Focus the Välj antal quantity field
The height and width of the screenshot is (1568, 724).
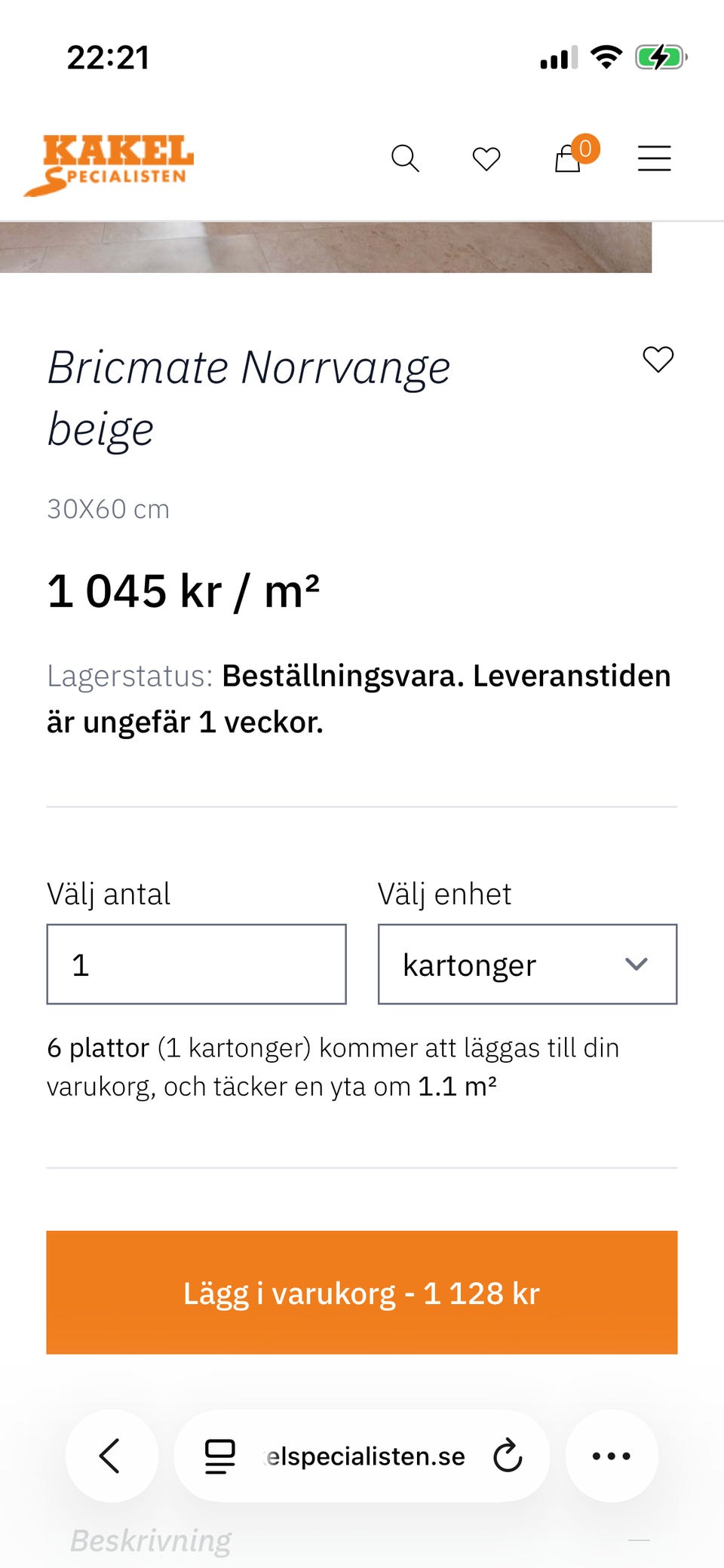point(196,964)
